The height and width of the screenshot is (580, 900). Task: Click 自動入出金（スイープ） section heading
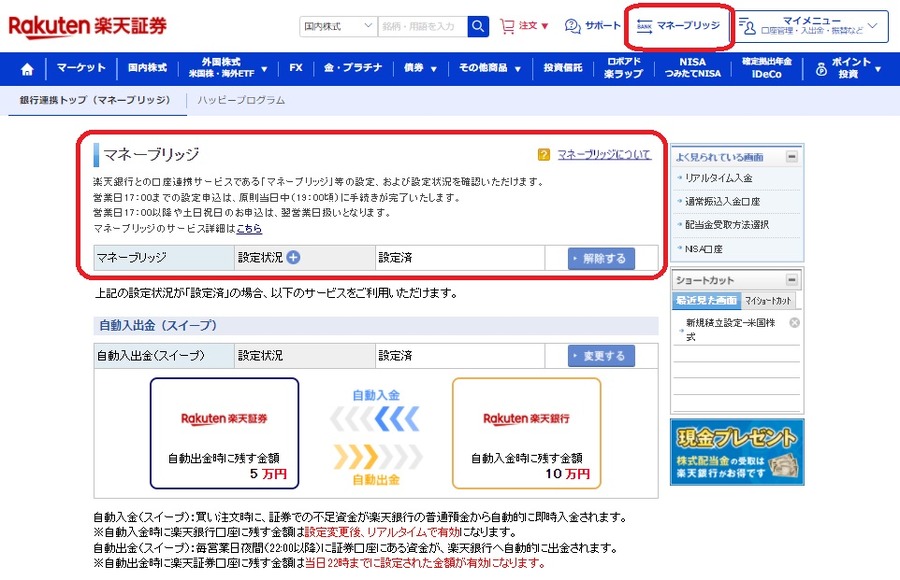(x=158, y=326)
